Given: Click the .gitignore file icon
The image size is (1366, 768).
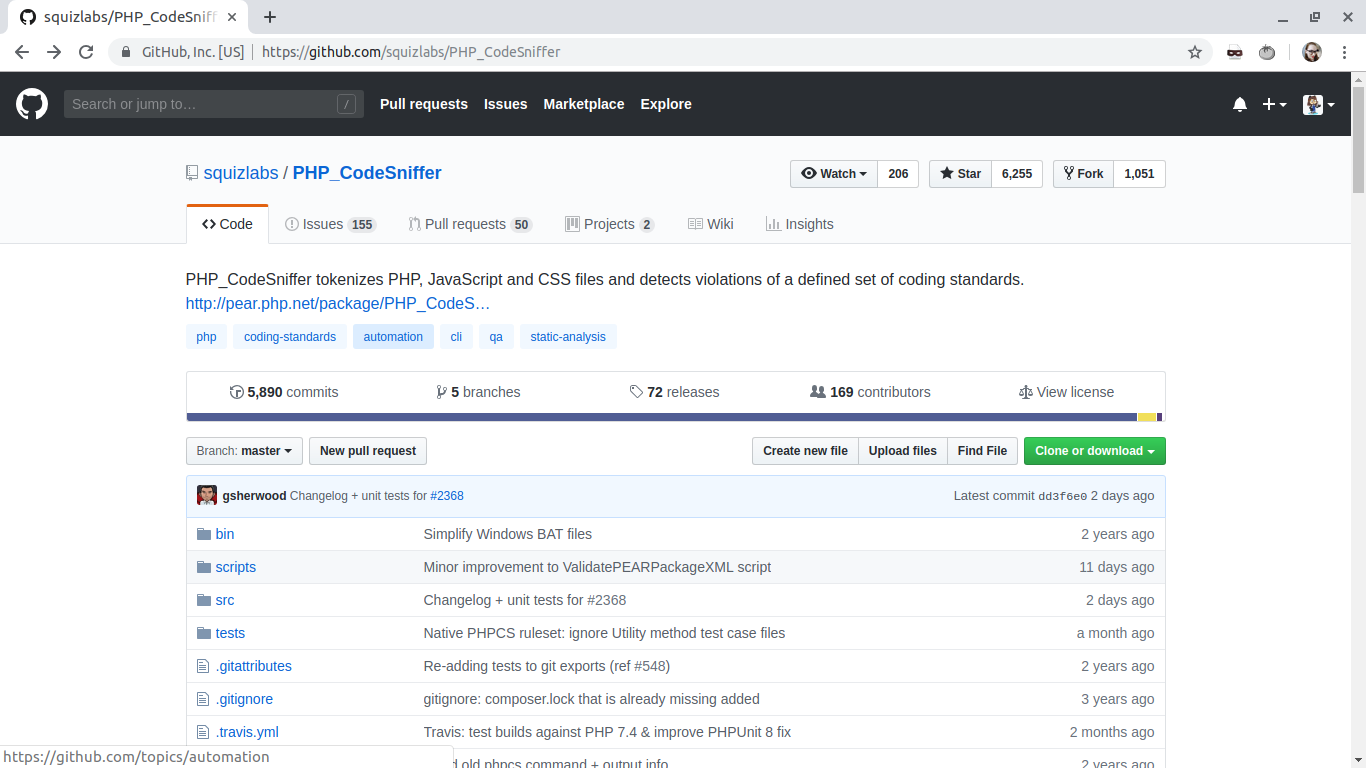Looking at the screenshot, I should [x=204, y=699].
